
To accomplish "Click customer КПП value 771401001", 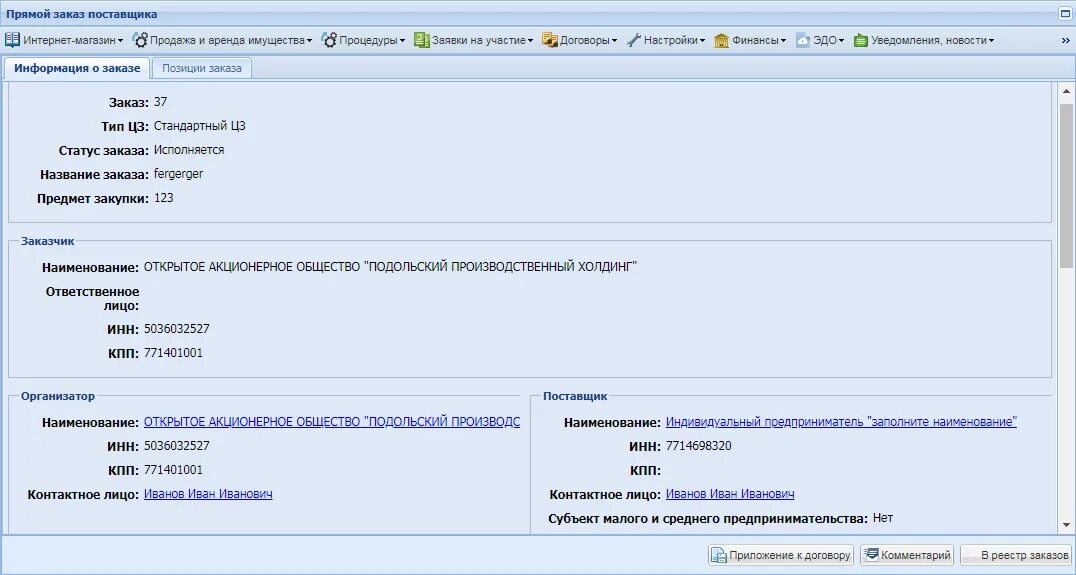I will click(x=173, y=353).
